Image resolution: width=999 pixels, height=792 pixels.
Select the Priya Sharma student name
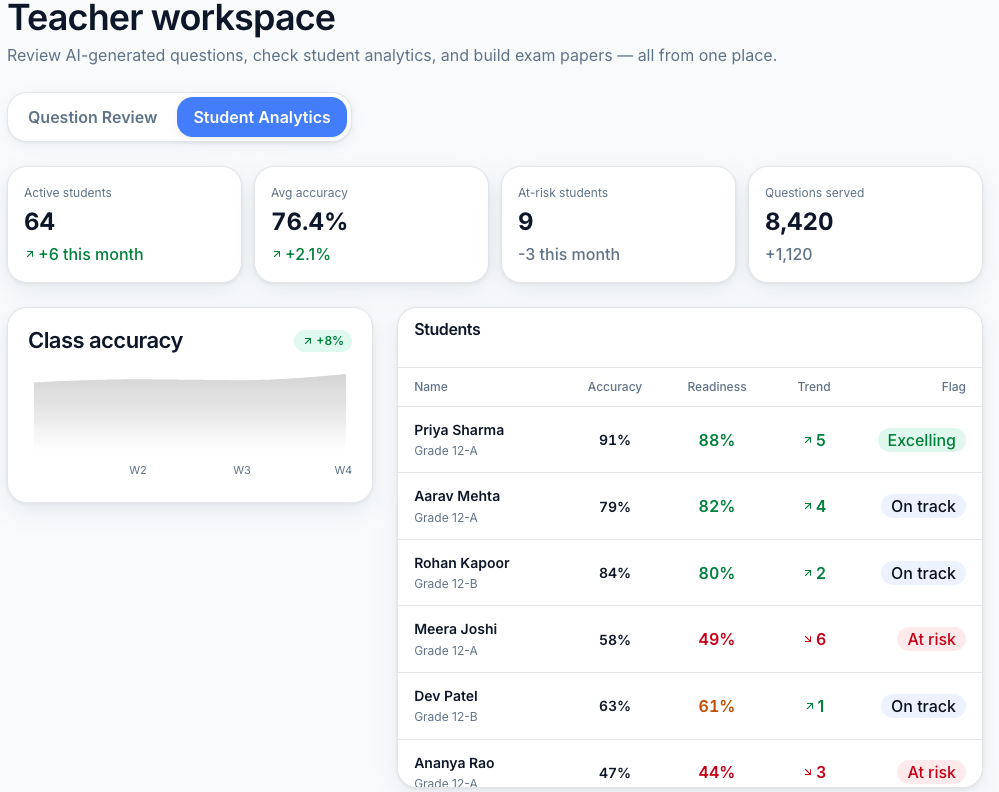[x=459, y=430]
